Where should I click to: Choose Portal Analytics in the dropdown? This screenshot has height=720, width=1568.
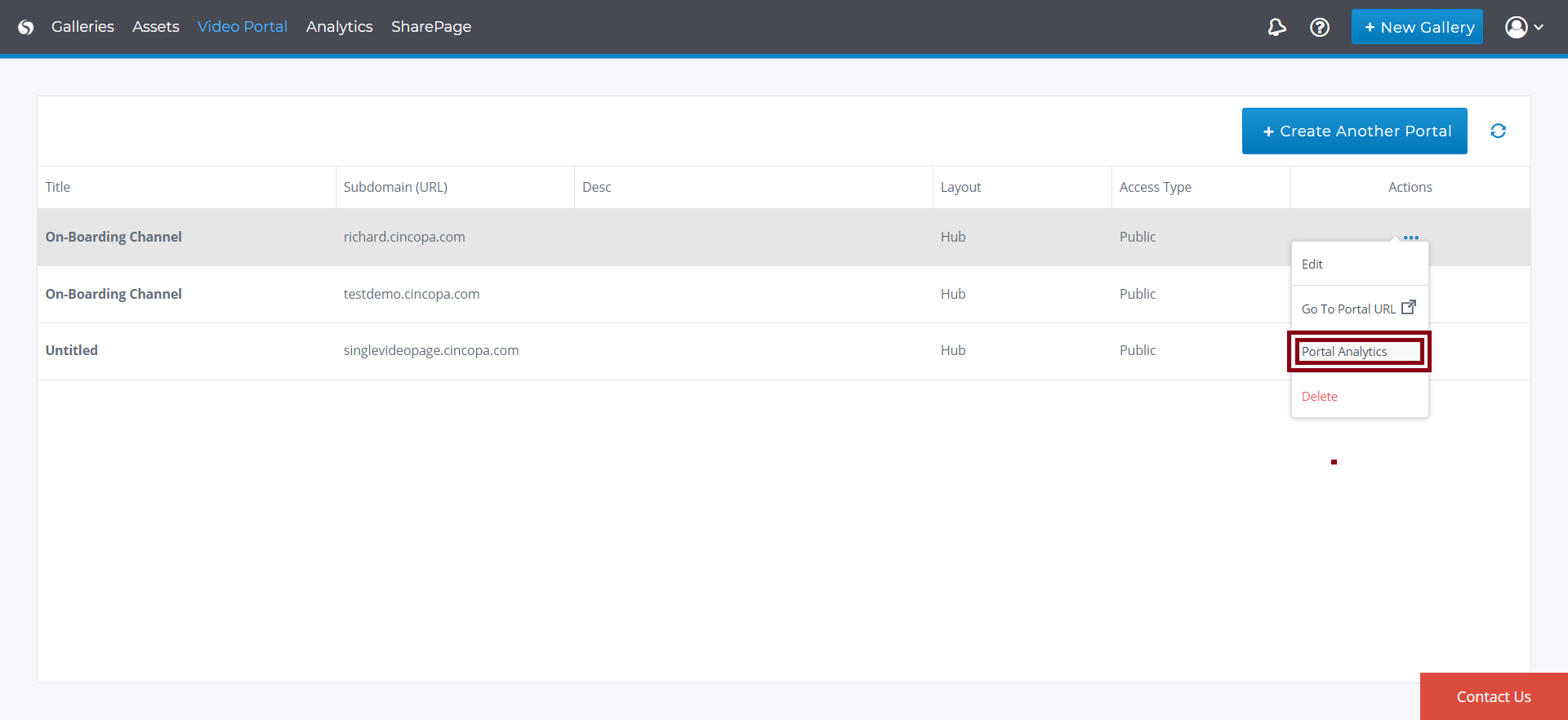(x=1343, y=351)
